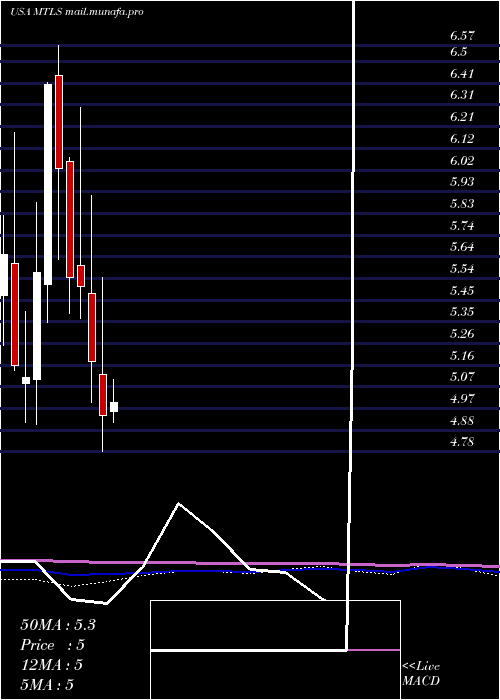Click the 4.97 price label
500x700 pixels.
click(462, 399)
